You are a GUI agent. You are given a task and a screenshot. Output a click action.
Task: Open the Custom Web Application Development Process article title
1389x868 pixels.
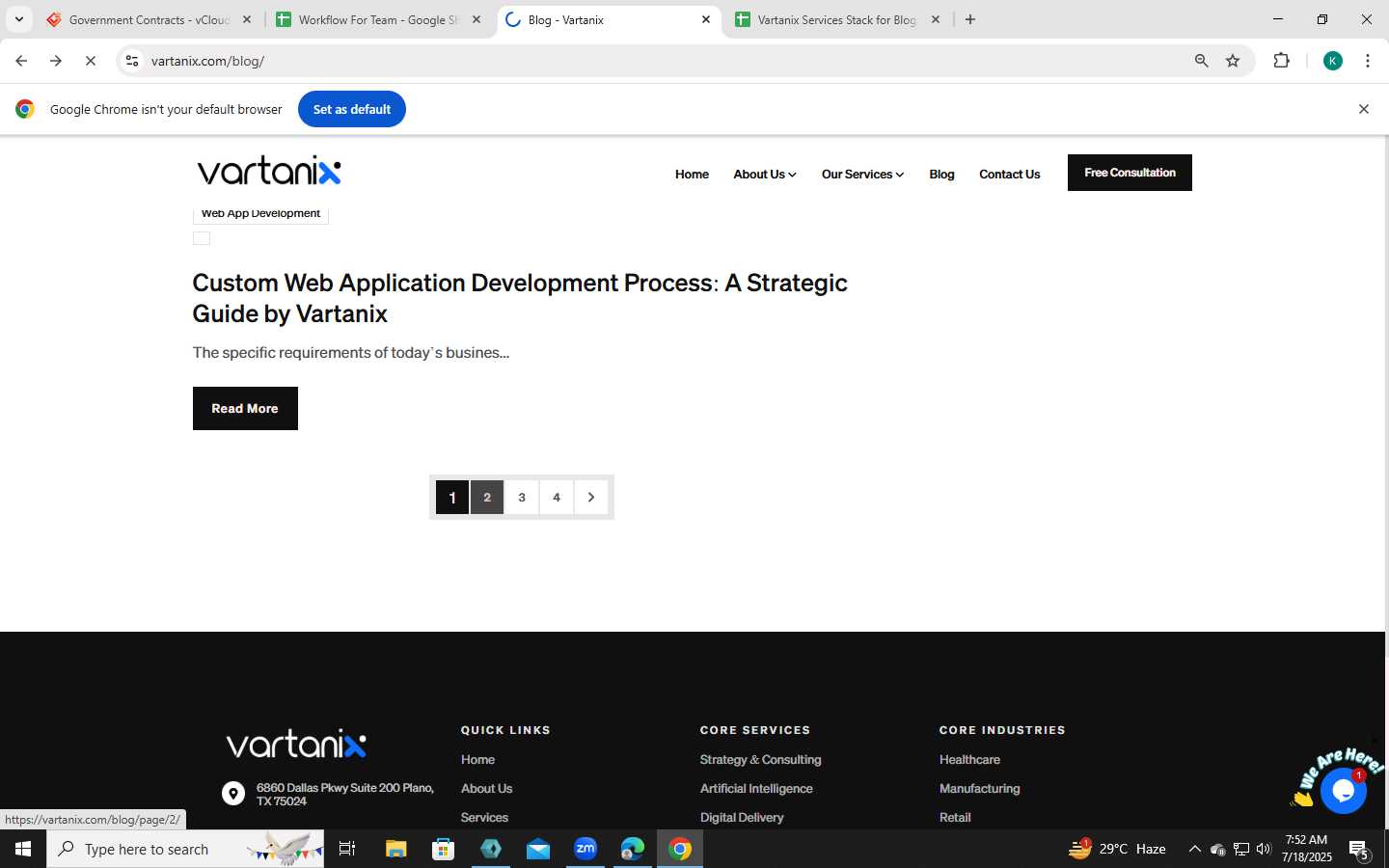click(520, 298)
